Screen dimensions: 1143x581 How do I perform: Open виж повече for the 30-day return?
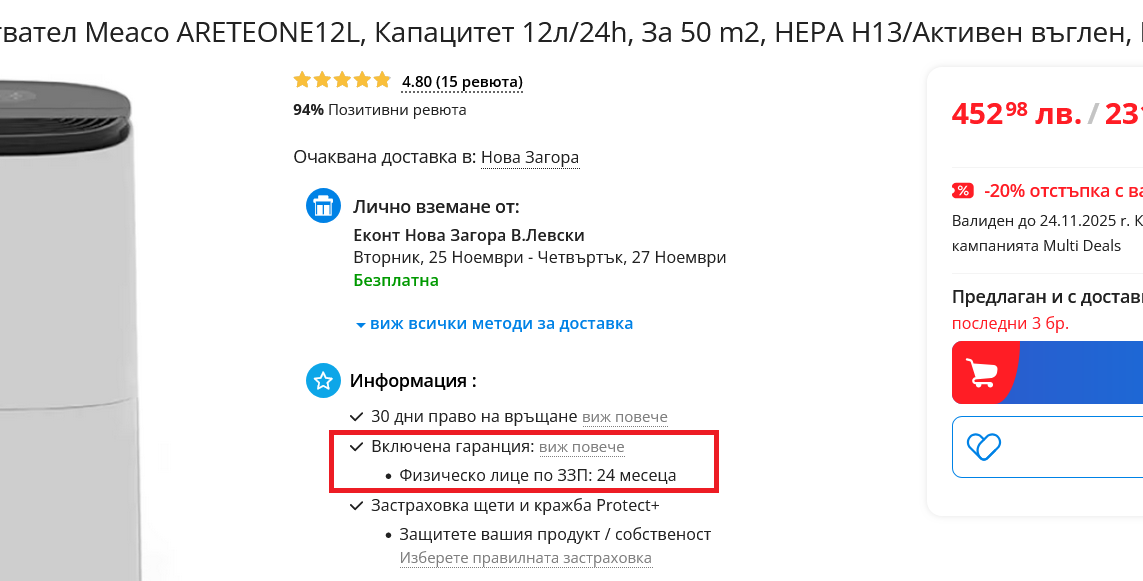[625, 417]
